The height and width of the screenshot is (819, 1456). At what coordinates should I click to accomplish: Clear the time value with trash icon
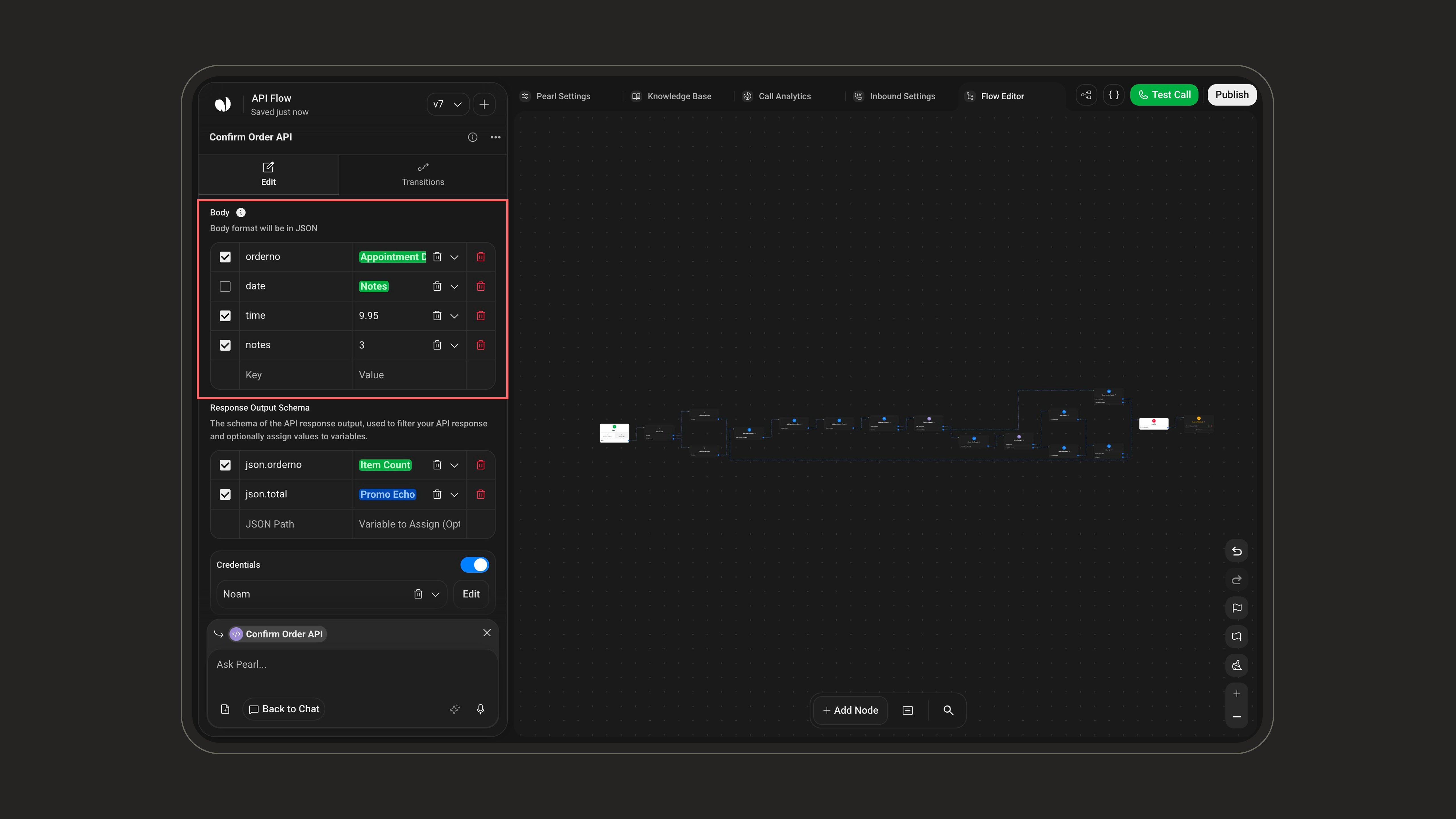(437, 316)
